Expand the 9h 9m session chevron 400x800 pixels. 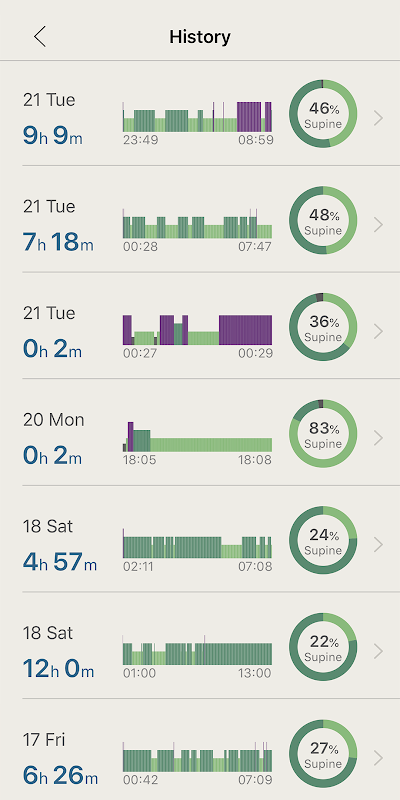click(x=378, y=118)
